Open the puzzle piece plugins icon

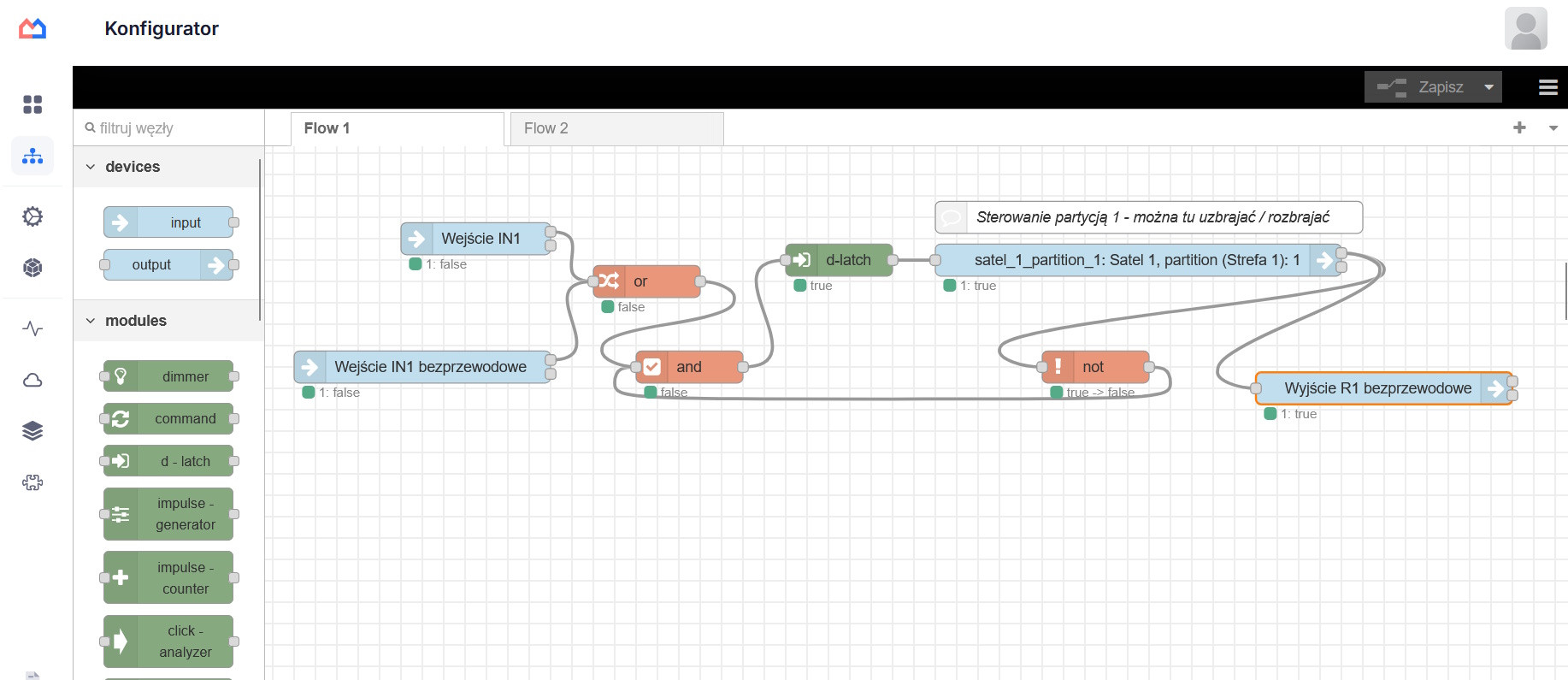point(32,482)
